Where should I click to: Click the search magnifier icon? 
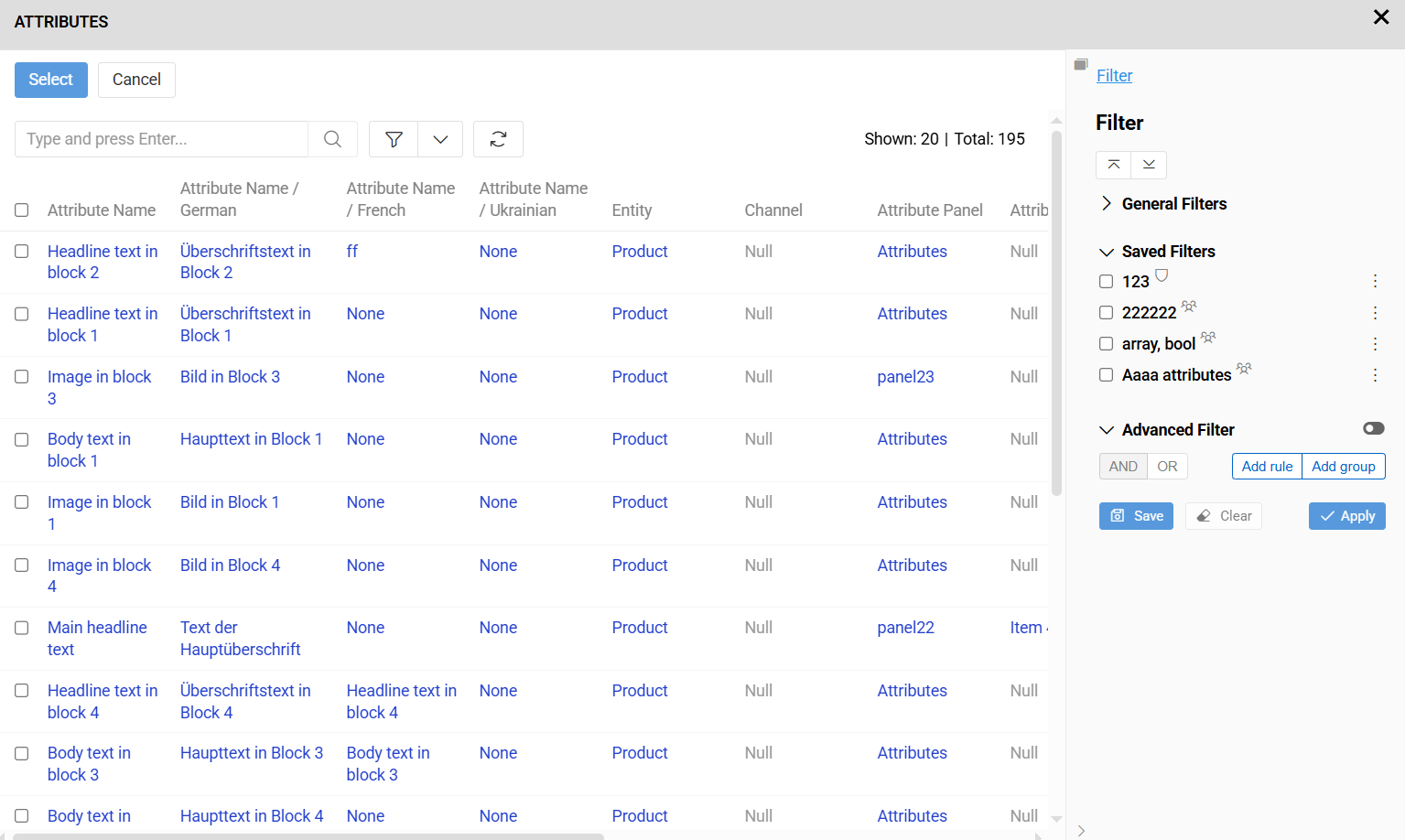click(x=332, y=139)
